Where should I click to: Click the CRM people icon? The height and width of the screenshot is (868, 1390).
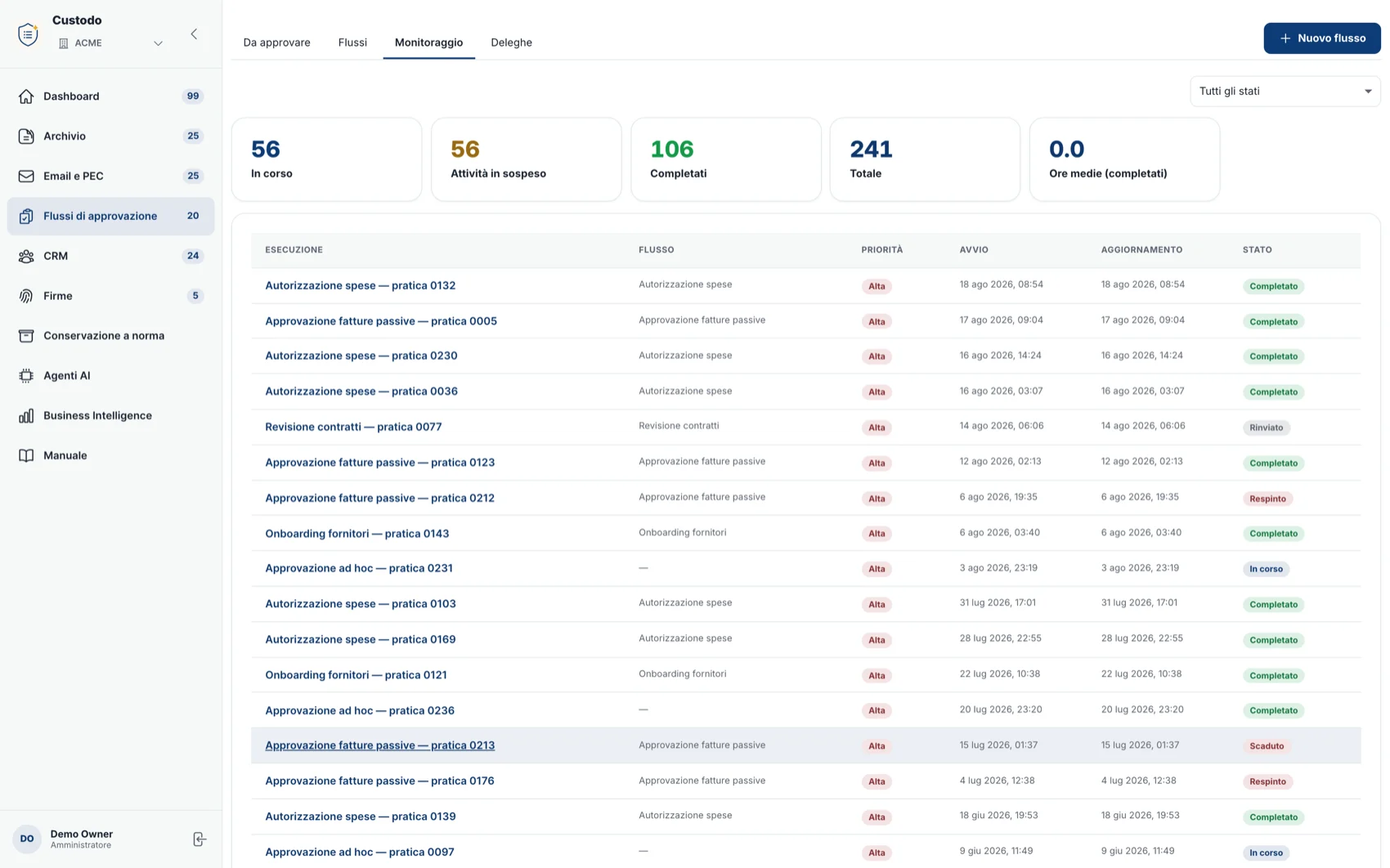tap(26, 256)
